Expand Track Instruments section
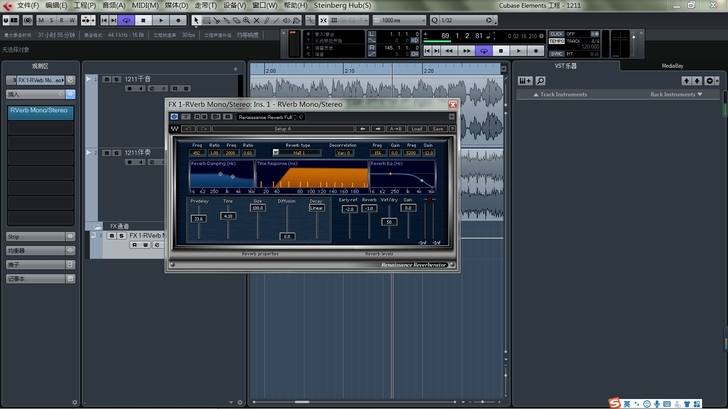728x409 pixels. (560, 95)
